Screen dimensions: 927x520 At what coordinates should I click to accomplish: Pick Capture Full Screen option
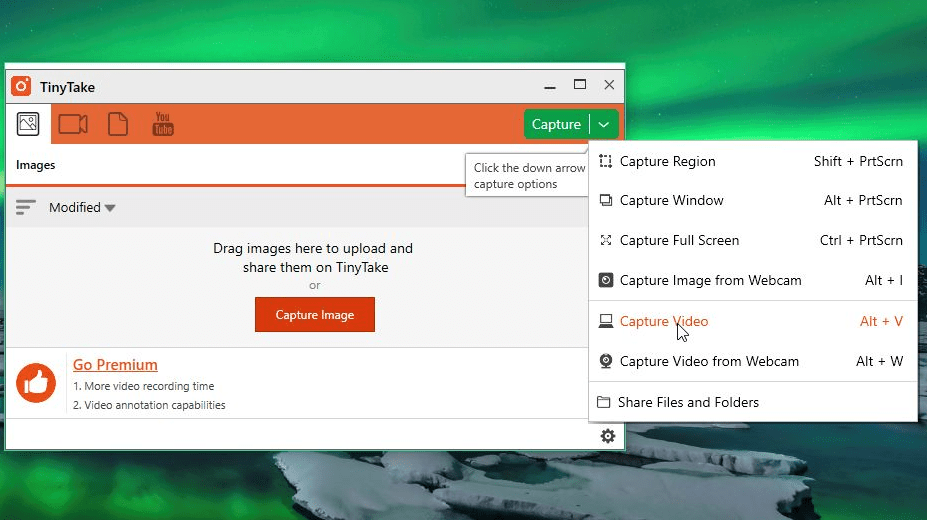pyautogui.click(x=679, y=240)
